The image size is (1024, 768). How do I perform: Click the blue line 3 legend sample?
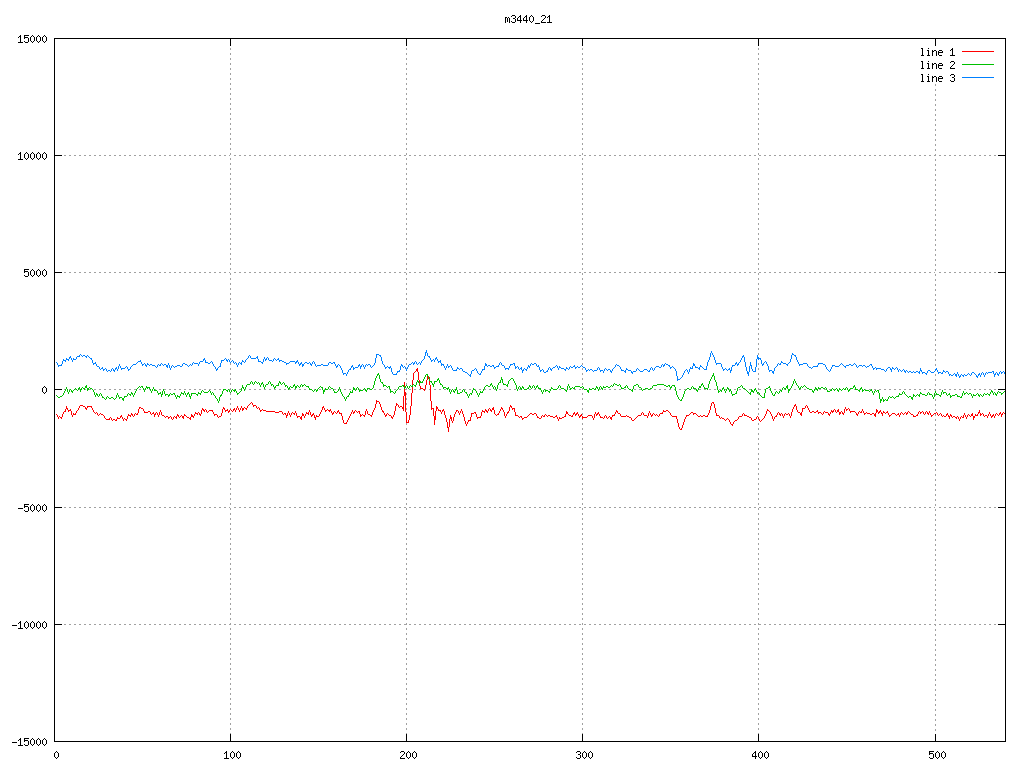click(x=978, y=78)
